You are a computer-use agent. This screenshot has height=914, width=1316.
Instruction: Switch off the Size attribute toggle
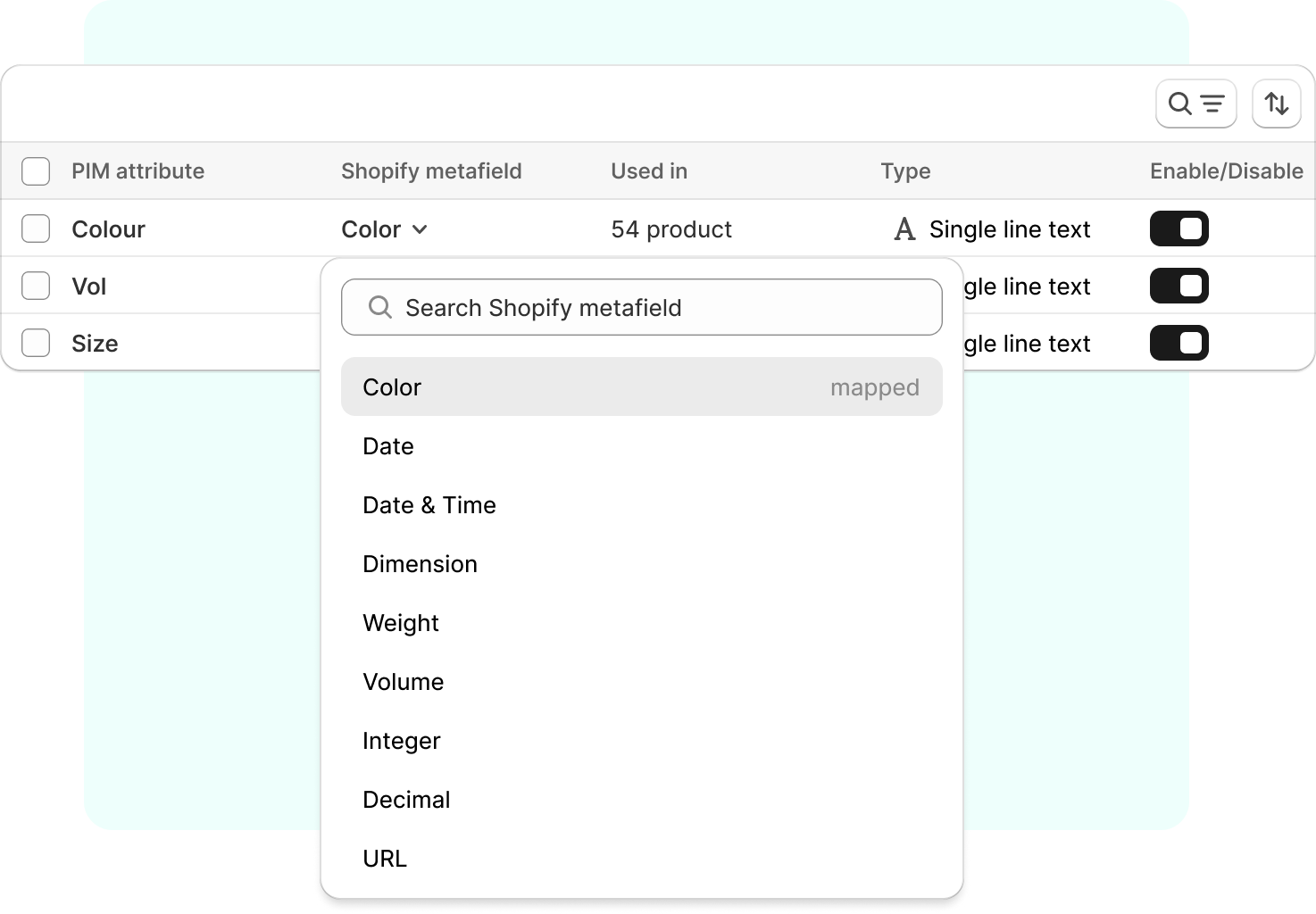(1179, 344)
